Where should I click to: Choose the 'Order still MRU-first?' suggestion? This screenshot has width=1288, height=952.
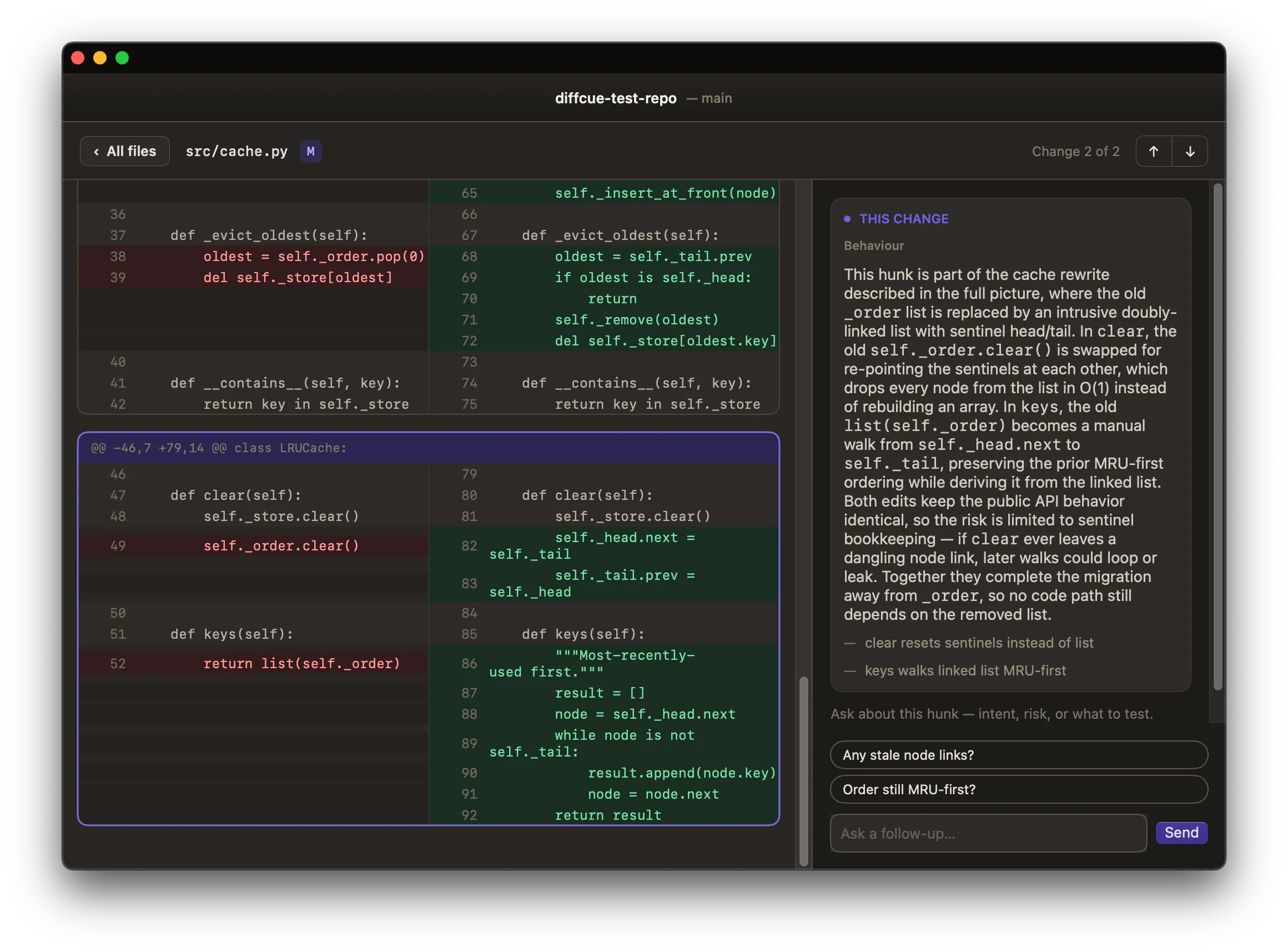(x=1018, y=789)
